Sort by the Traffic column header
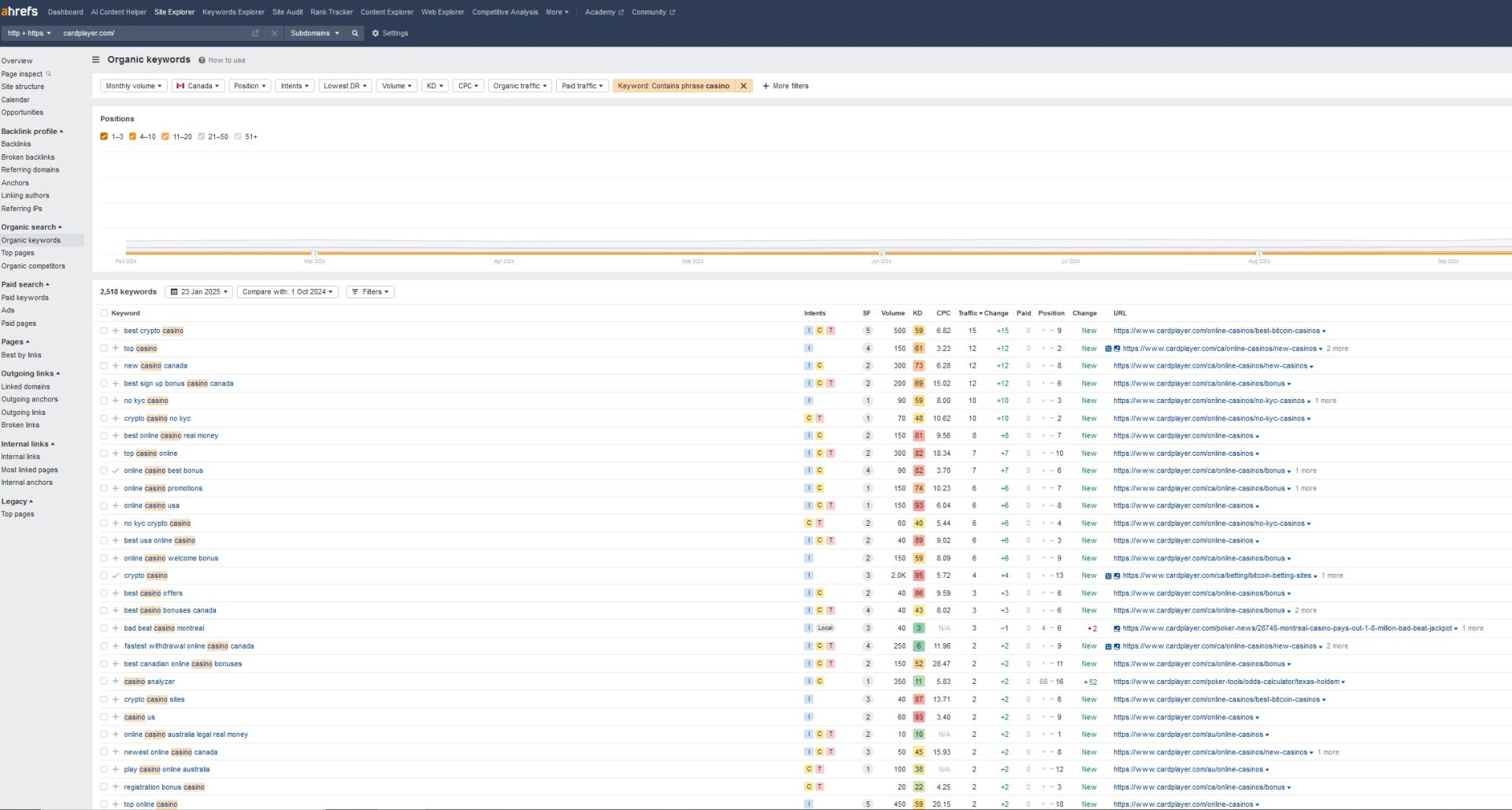1512x810 pixels. (970, 313)
